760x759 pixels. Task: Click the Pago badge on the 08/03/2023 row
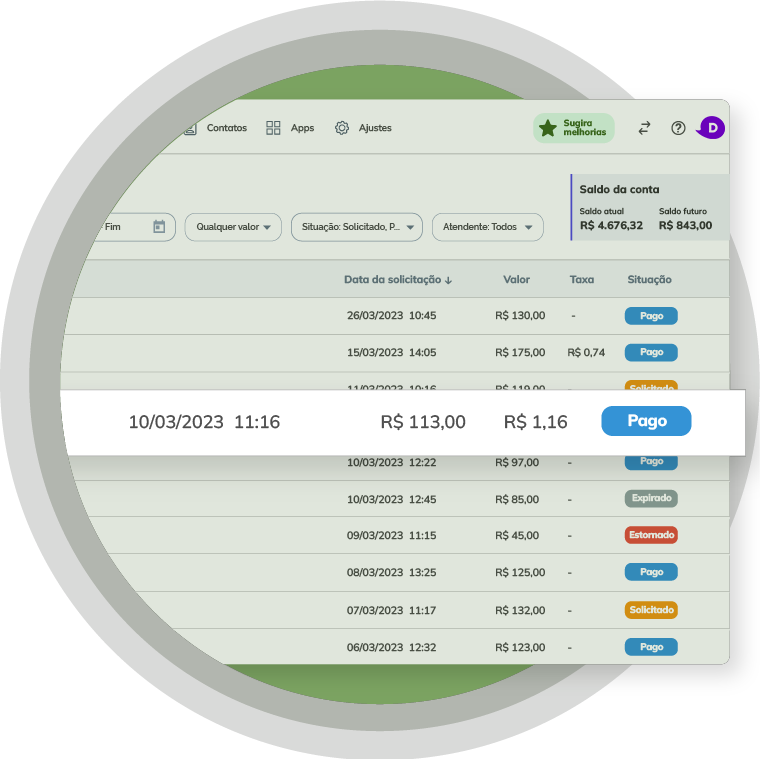pos(651,572)
